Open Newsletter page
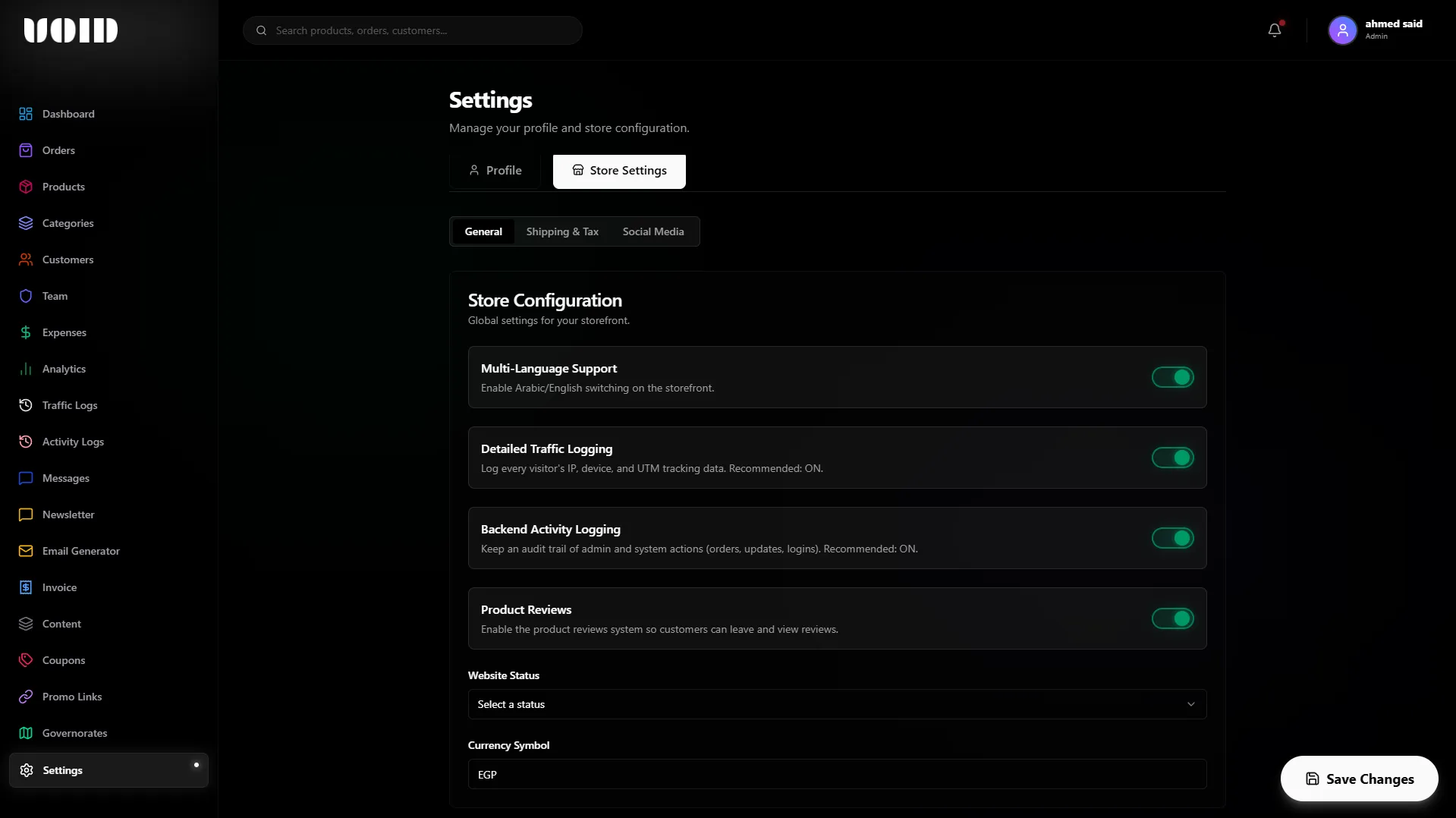 (x=108, y=514)
